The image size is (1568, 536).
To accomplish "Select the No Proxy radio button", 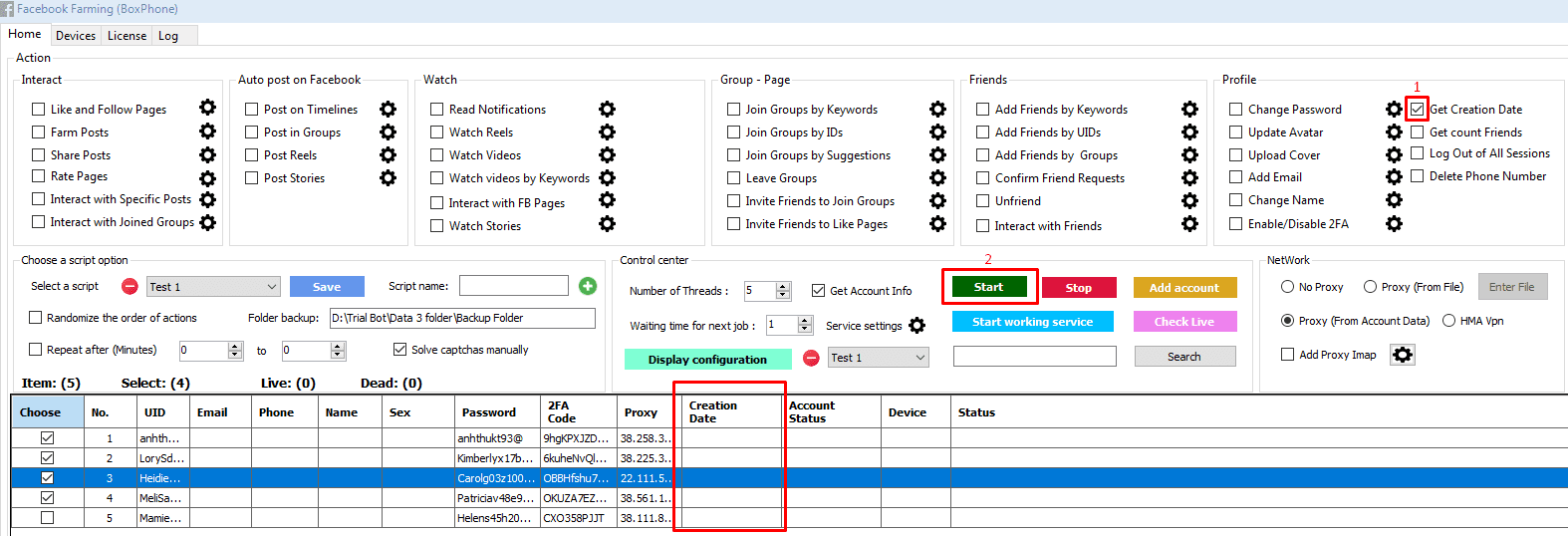I will (x=1287, y=286).
